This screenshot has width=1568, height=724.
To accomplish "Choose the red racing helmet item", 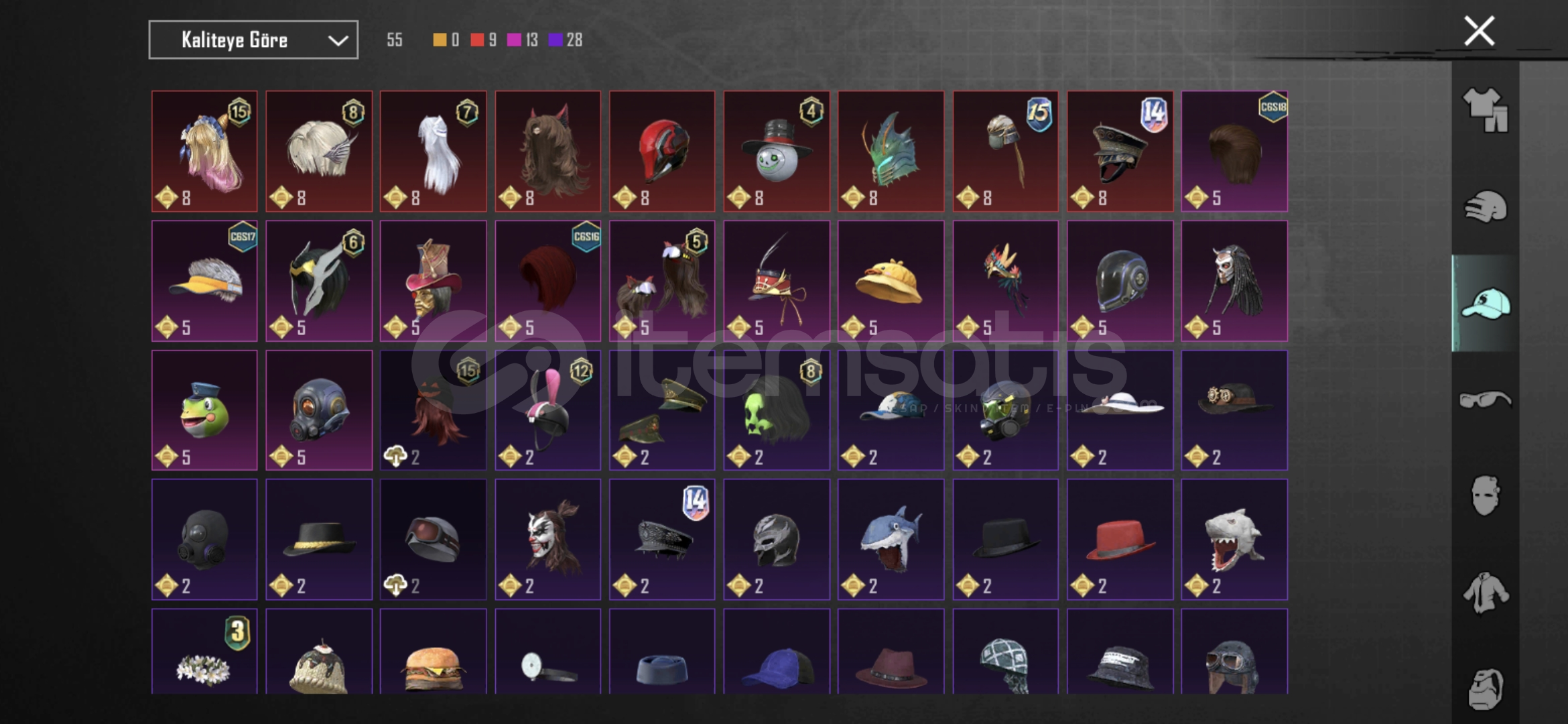I will (x=662, y=152).
